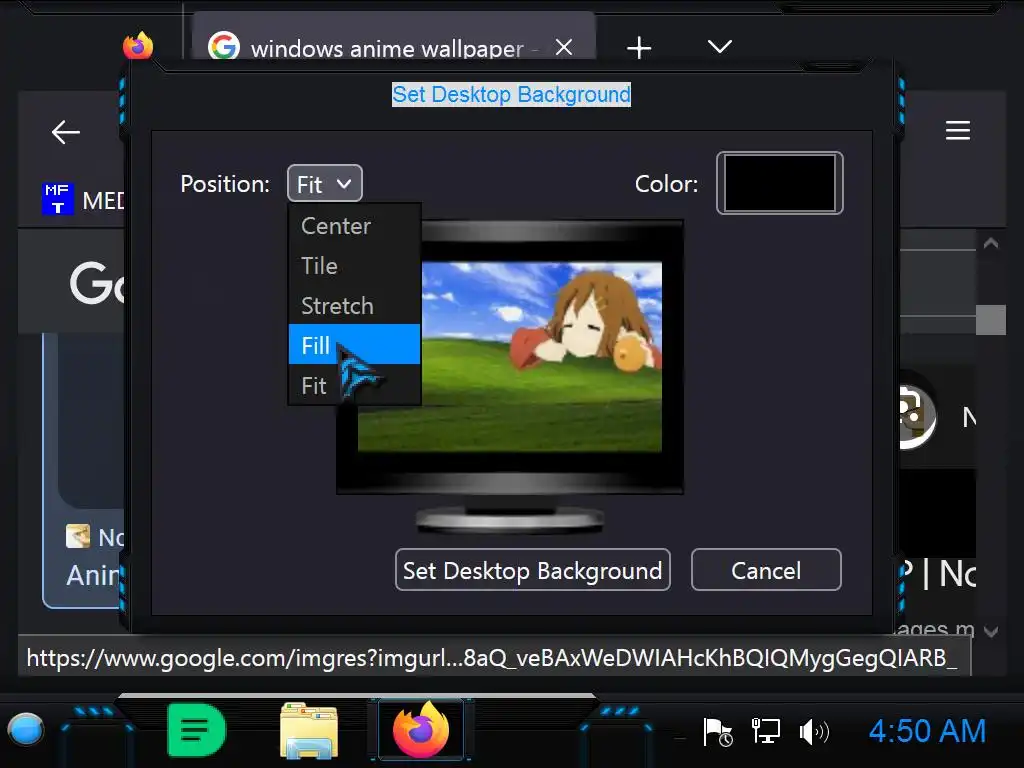This screenshot has height=768, width=1024.
Task: Go back with Firefox's back arrow
Action: click(x=65, y=132)
